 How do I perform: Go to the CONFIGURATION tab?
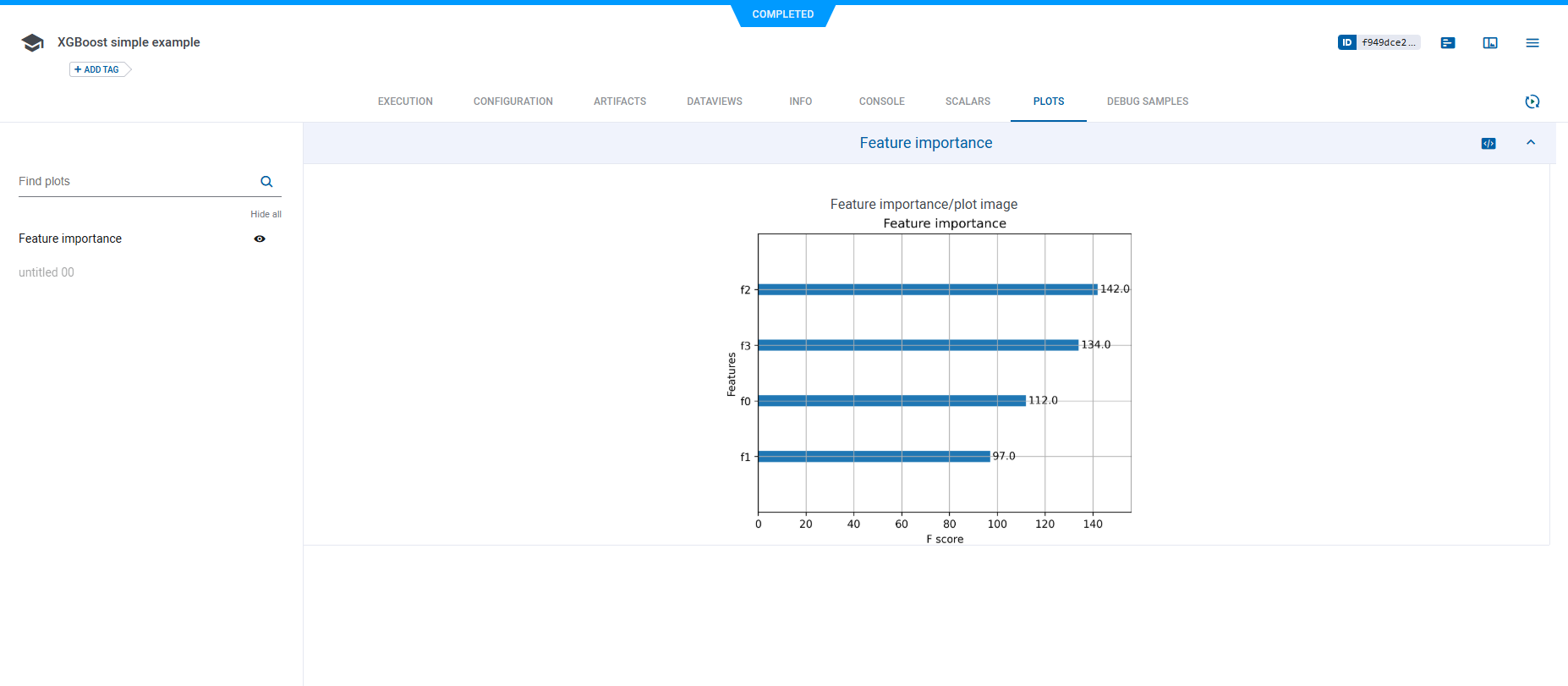513,102
